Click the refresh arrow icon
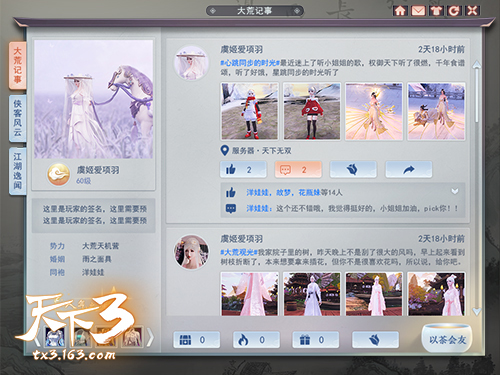This screenshot has height=375, width=500. coord(454,11)
